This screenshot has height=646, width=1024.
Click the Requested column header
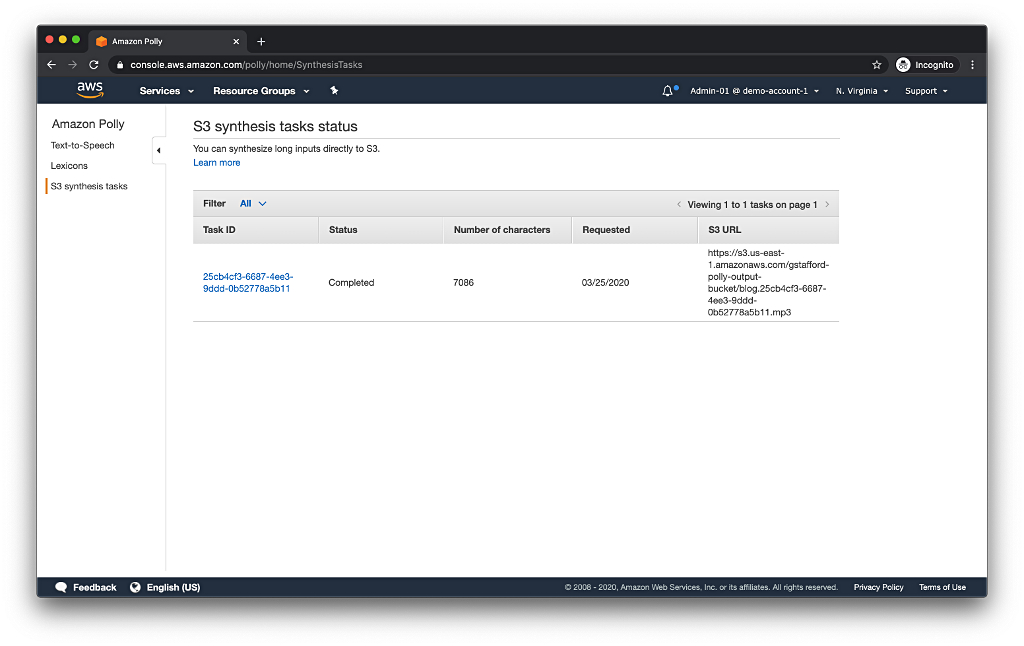(635, 230)
